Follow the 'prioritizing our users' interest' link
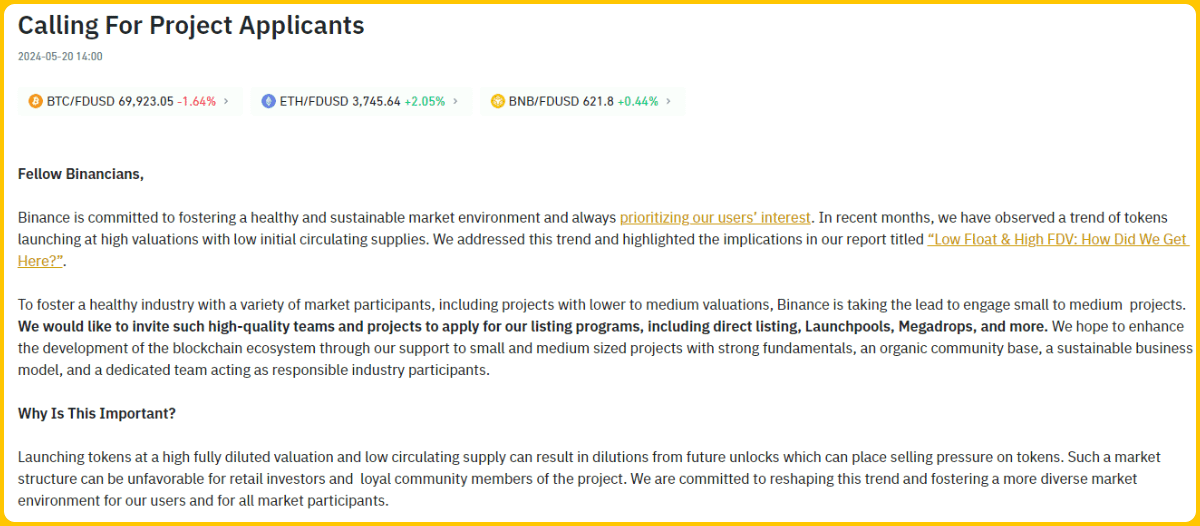The width and height of the screenshot is (1200, 526). coord(715,217)
